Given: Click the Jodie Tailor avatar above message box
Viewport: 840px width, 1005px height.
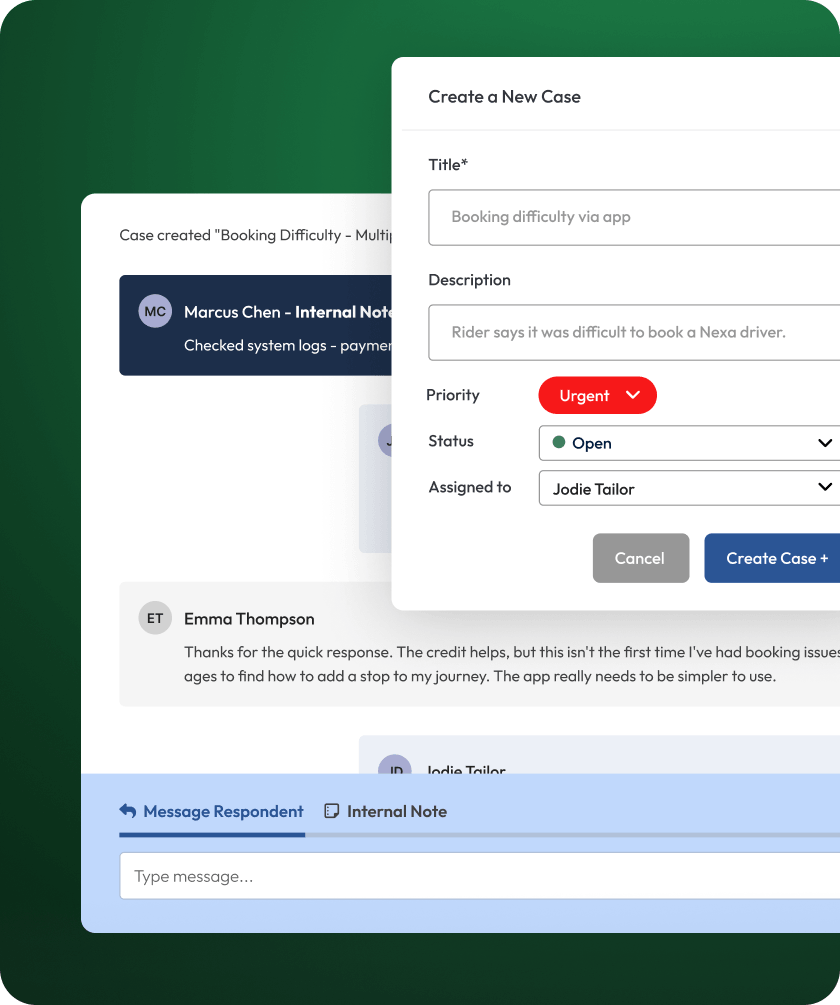Looking at the screenshot, I should point(395,766).
